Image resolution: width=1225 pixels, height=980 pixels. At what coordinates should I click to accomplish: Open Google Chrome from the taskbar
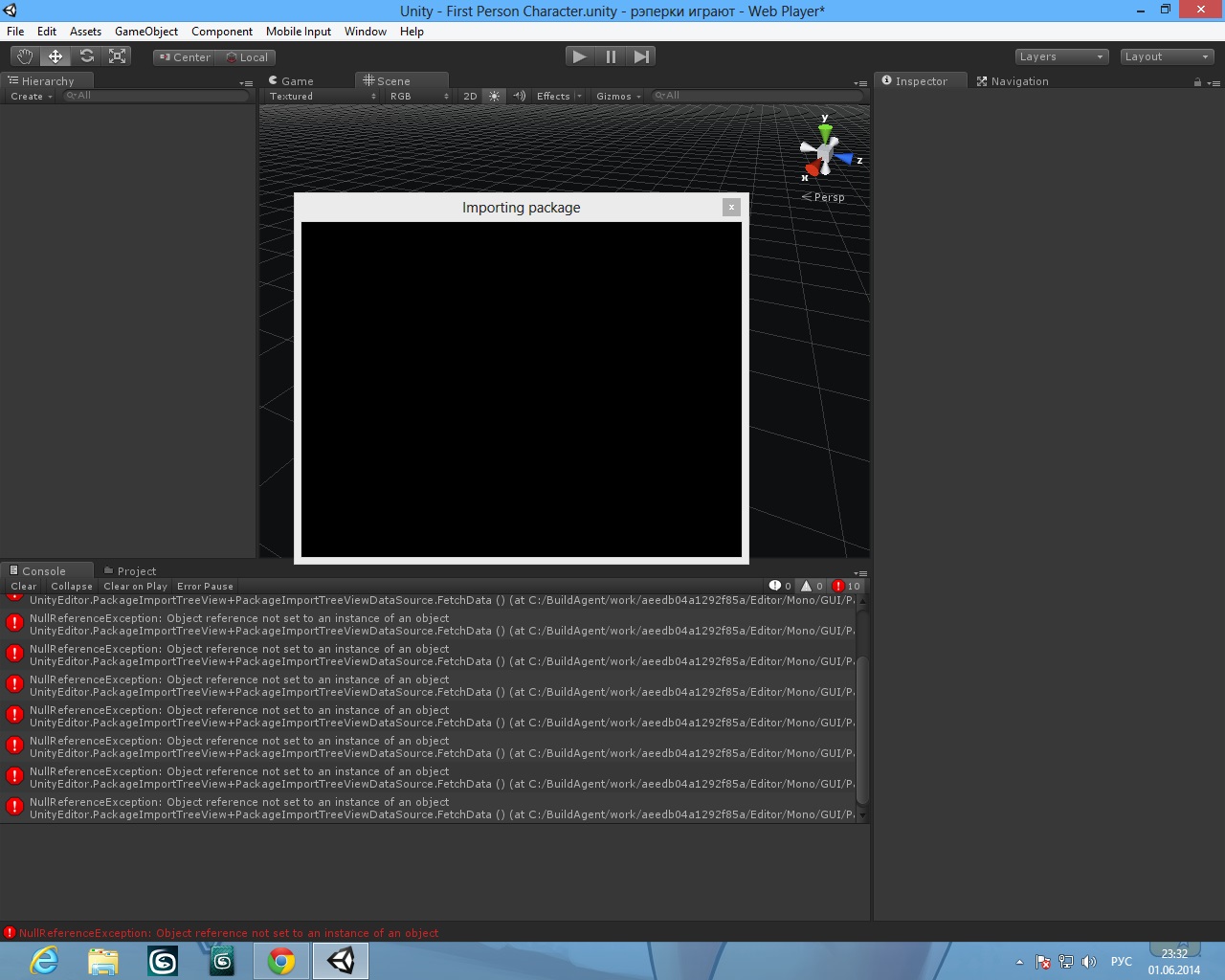(281, 961)
